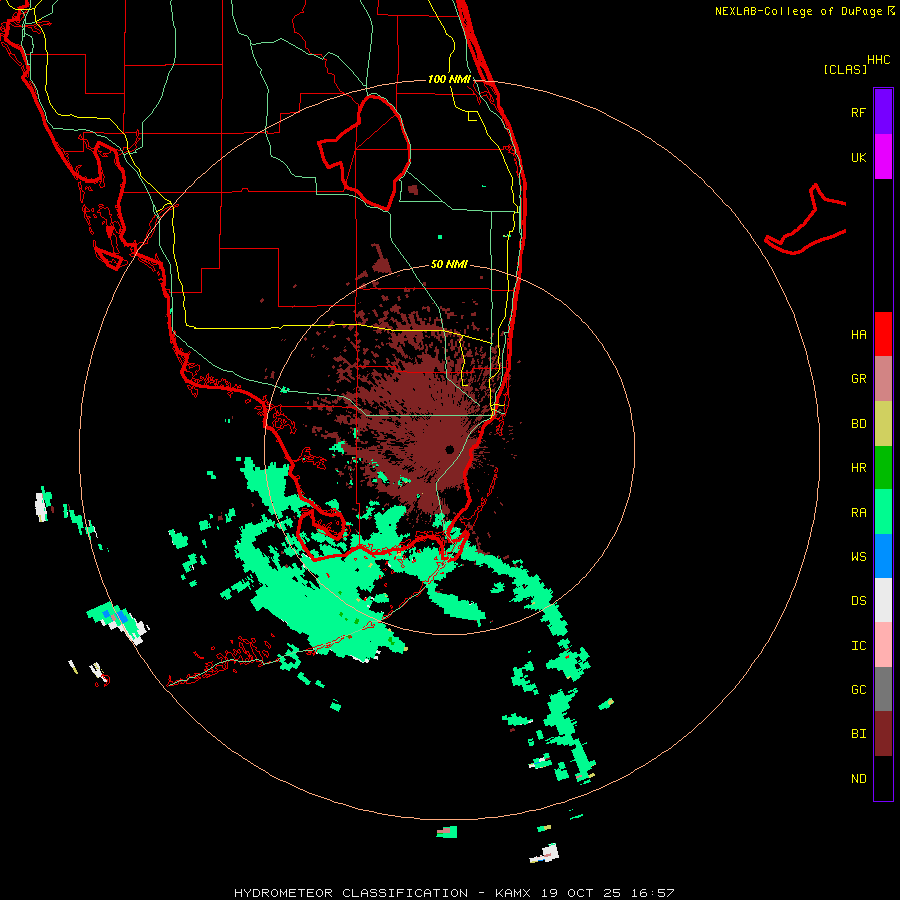Click the UK magenta legend swatch
This screenshot has width=900, height=900.
883,157
